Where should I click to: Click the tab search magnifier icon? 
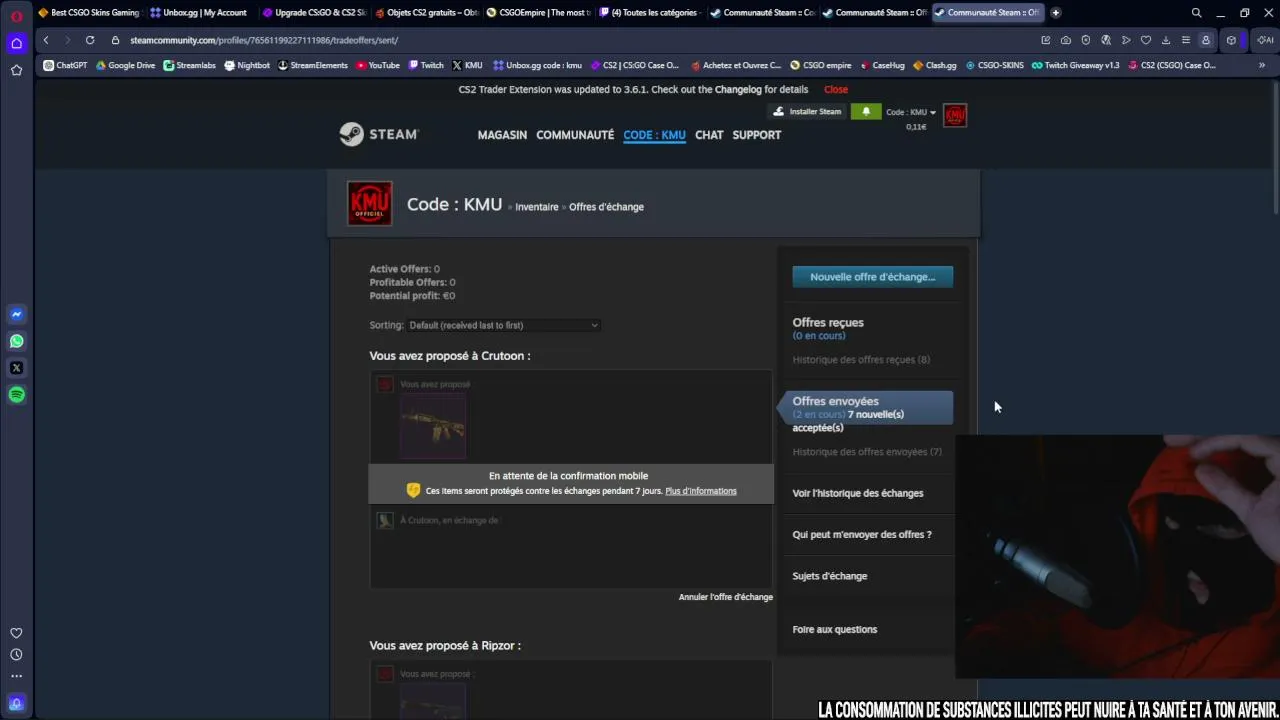point(1196,13)
